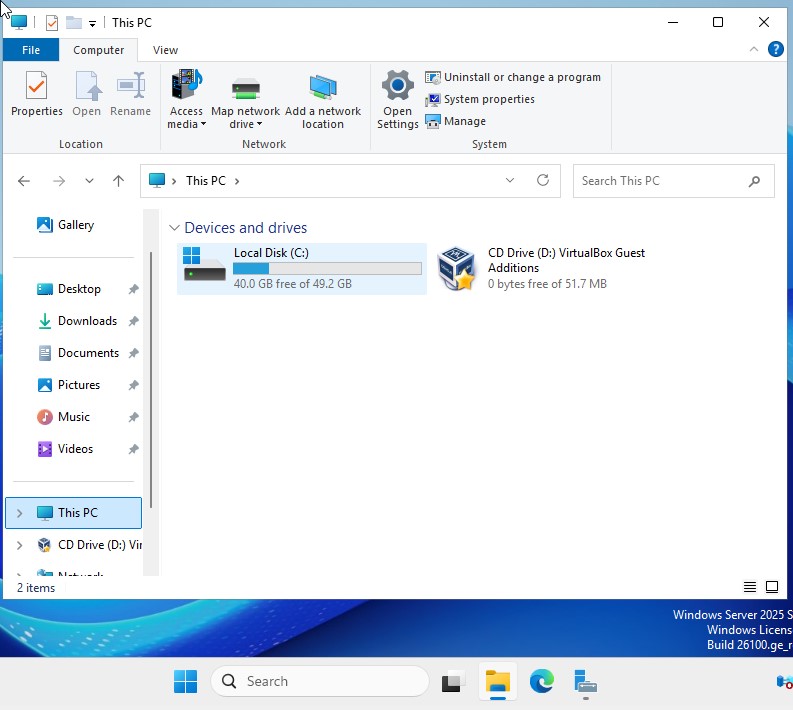Image resolution: width=793 pixels, height=710 pixels.
Task: Click the Refresh button in address bar
Action: click(x=543, y=181)
